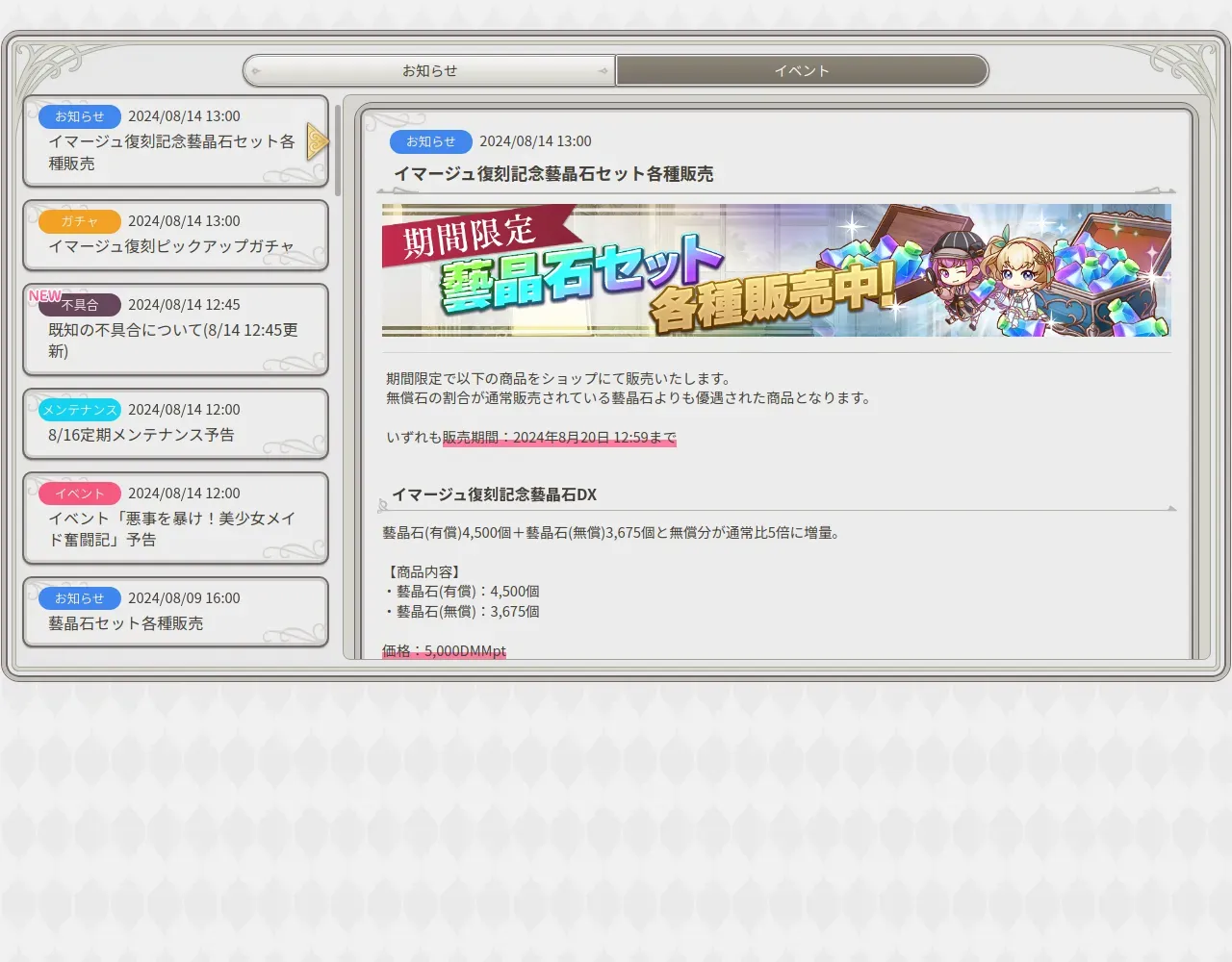
Task: Switch to the お知らせ tab
Action: click(429, 70)
